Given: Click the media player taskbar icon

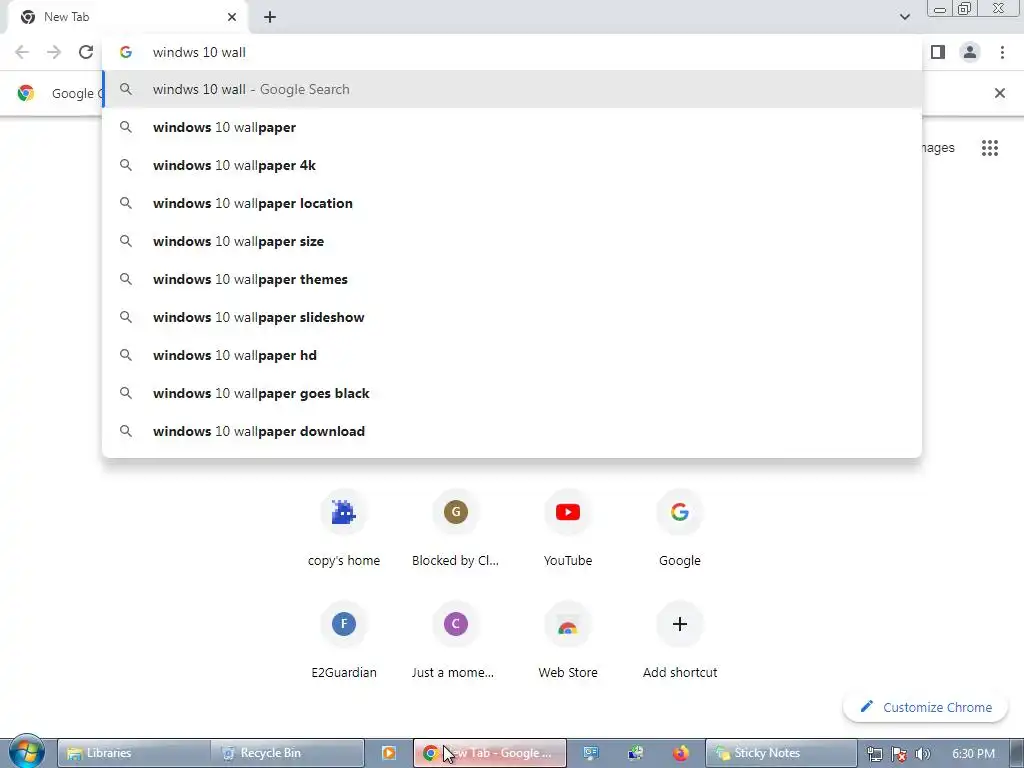Looking at the screenshot, I should point(389,753).
